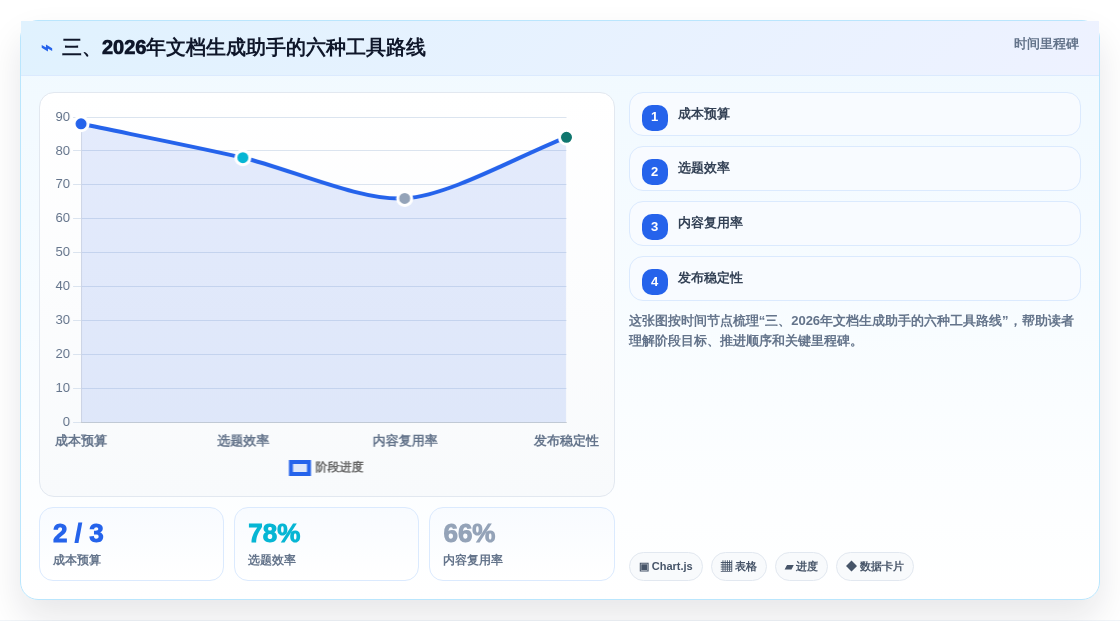Click the heading 三、2026年文档生成助手的六种工具路线

(x=244, y=48)
